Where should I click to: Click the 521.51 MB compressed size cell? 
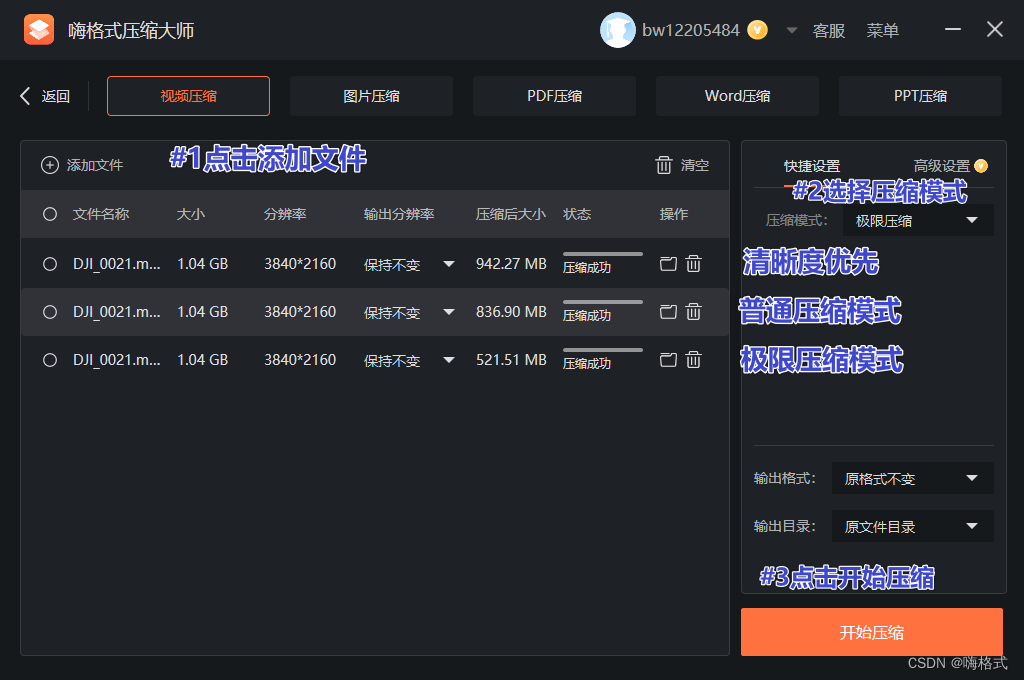[511, 360]
